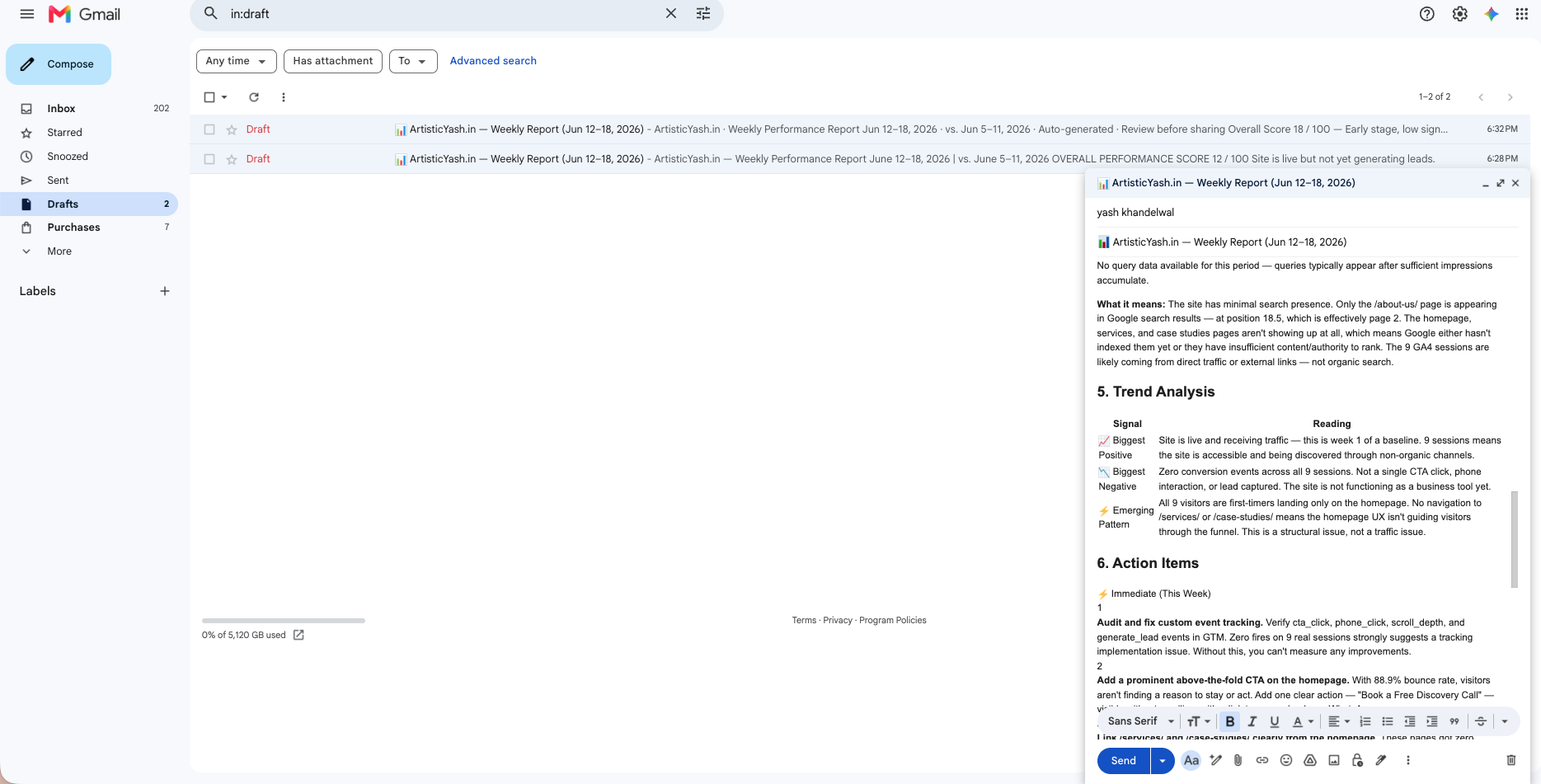
Task: Open Advanced search link
Action: pos(493,61)
